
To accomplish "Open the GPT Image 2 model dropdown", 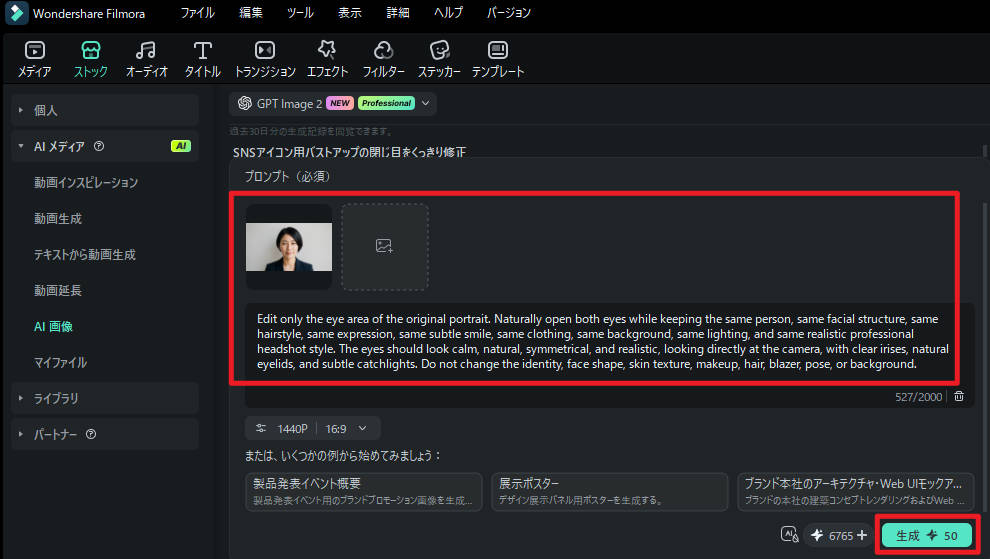I will pos(333,103).
